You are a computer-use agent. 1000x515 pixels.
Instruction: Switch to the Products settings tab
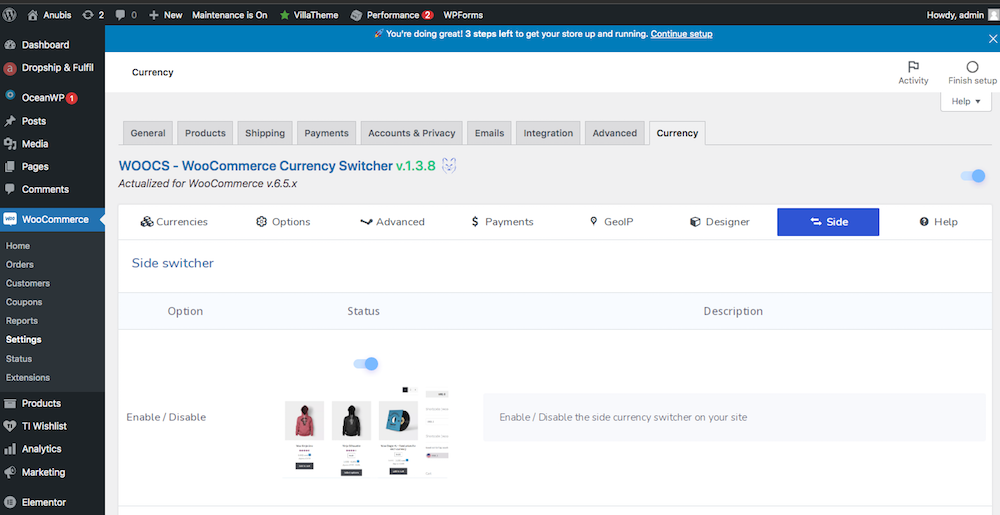(205, 133)
